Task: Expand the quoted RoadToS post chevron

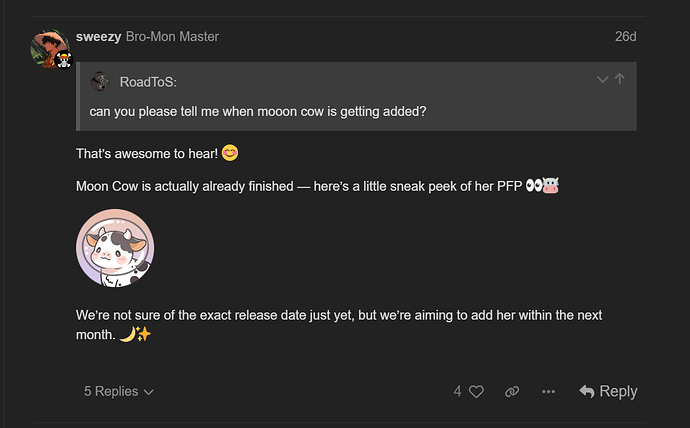Action: pyautogui.click(x=602, y=80)
